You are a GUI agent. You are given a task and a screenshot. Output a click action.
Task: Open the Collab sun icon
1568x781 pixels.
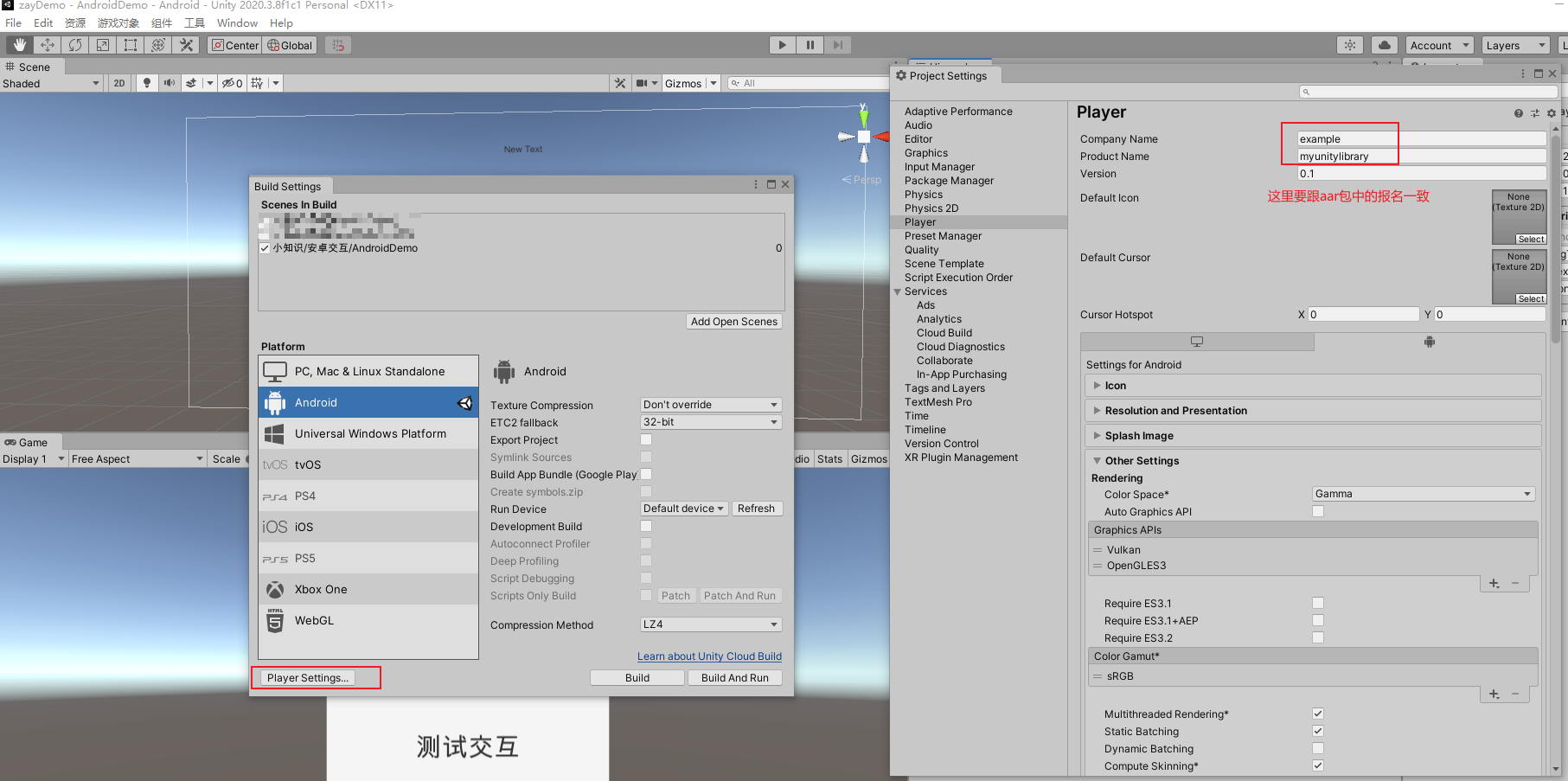[x=1350, y=45]
